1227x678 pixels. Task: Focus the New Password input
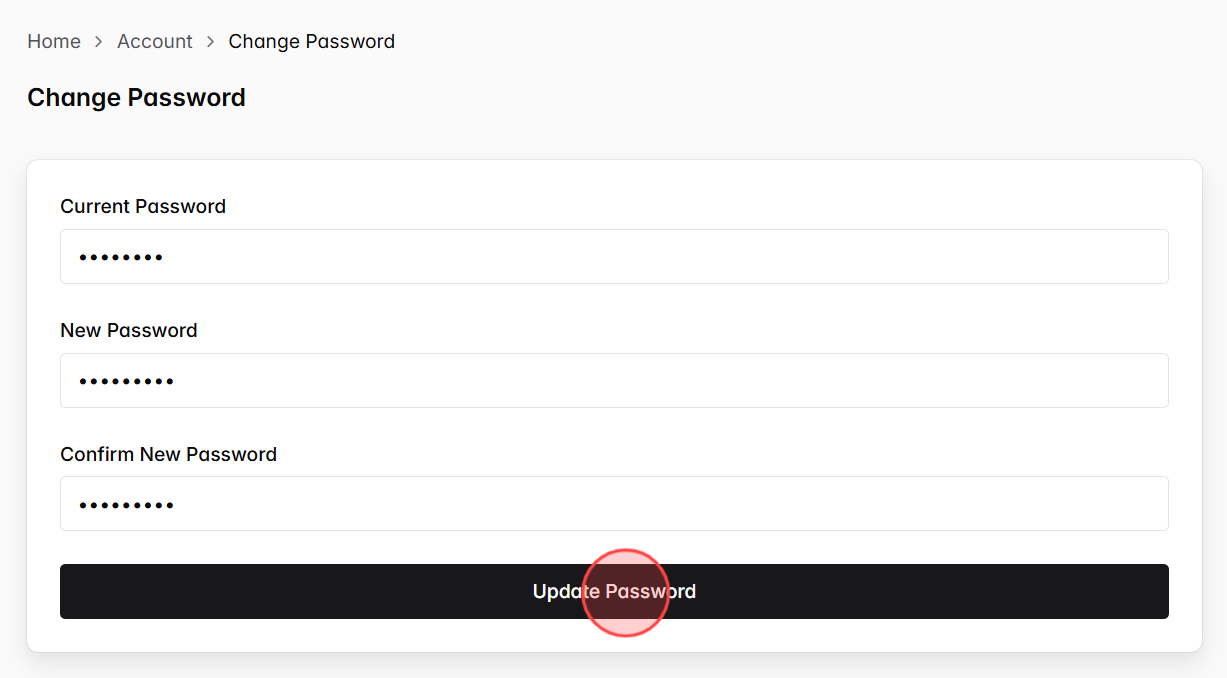pyautogui.click(x=614, y=380)
